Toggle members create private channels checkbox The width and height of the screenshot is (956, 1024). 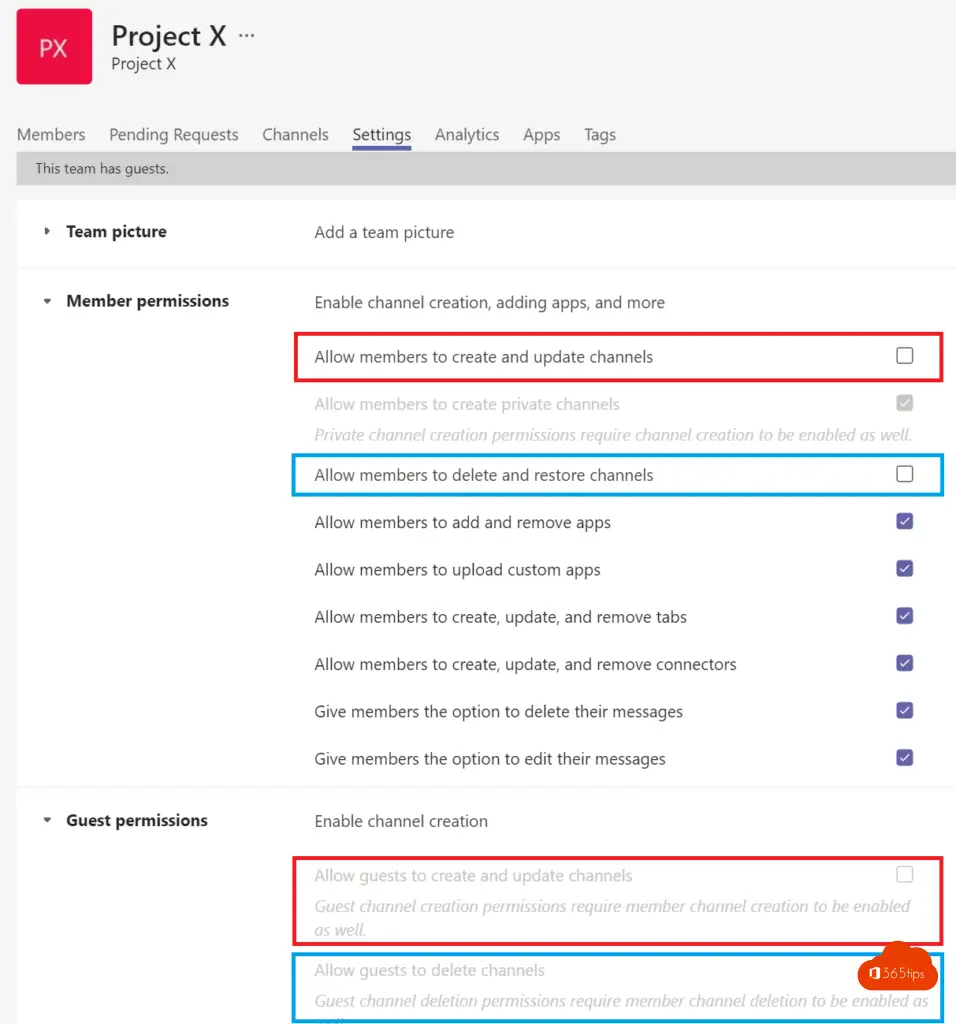[904, 403]
